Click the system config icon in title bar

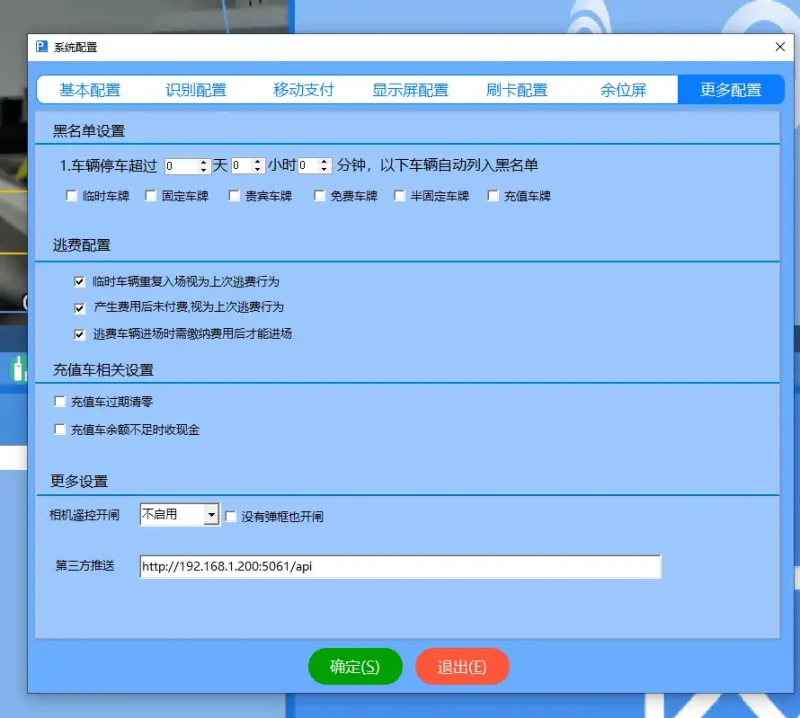pos(40,46)
